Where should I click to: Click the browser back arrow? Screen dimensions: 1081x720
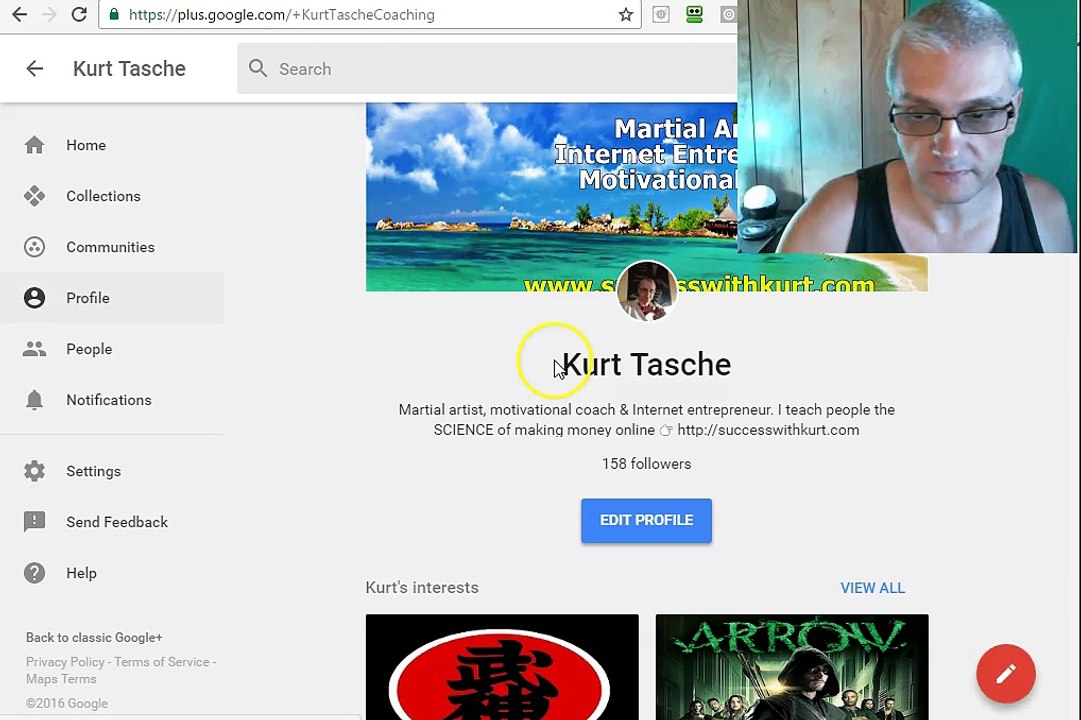(19, 14)
